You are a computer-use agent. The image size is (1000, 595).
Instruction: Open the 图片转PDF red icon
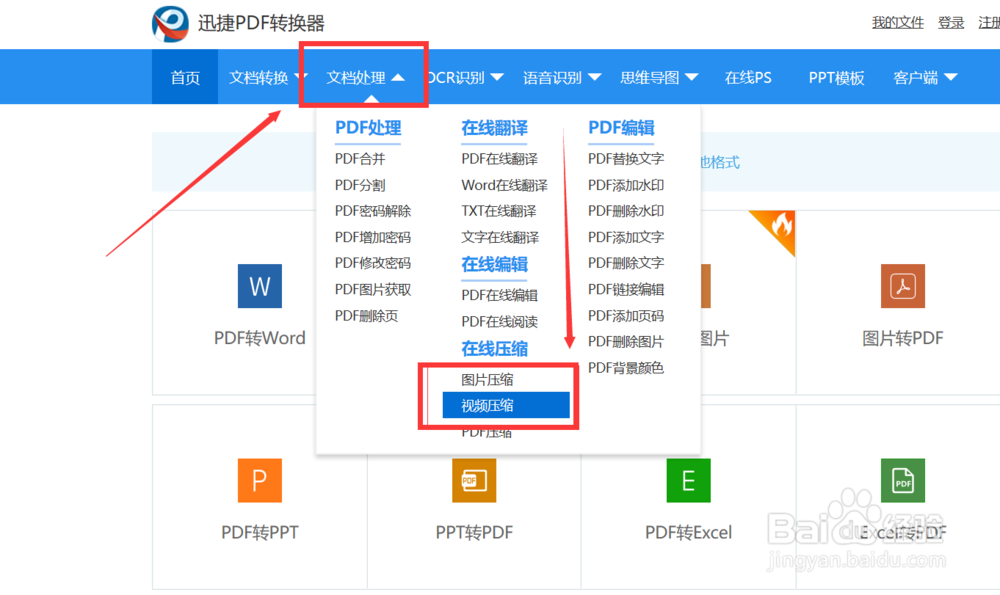902,286
